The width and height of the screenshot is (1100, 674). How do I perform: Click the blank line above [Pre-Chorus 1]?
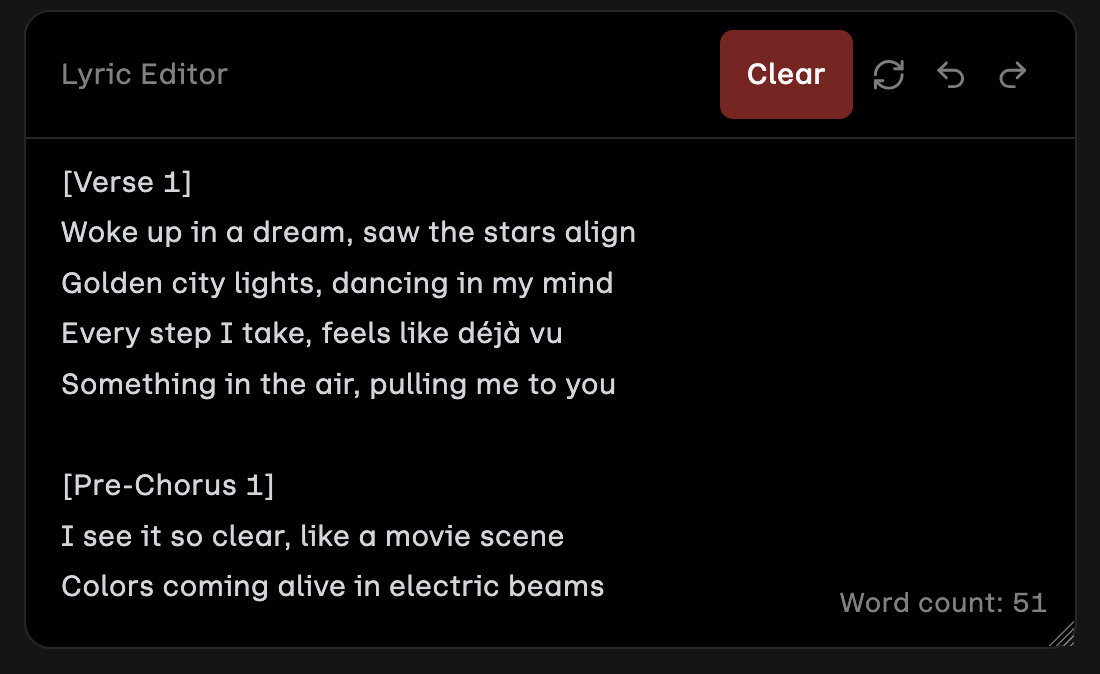300,435
